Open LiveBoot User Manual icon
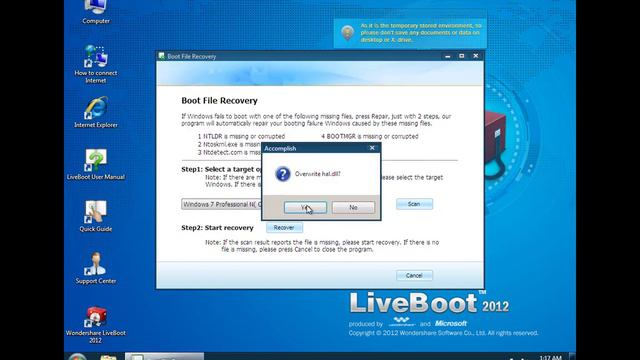The image size is (640, 360). pos(96,164)
